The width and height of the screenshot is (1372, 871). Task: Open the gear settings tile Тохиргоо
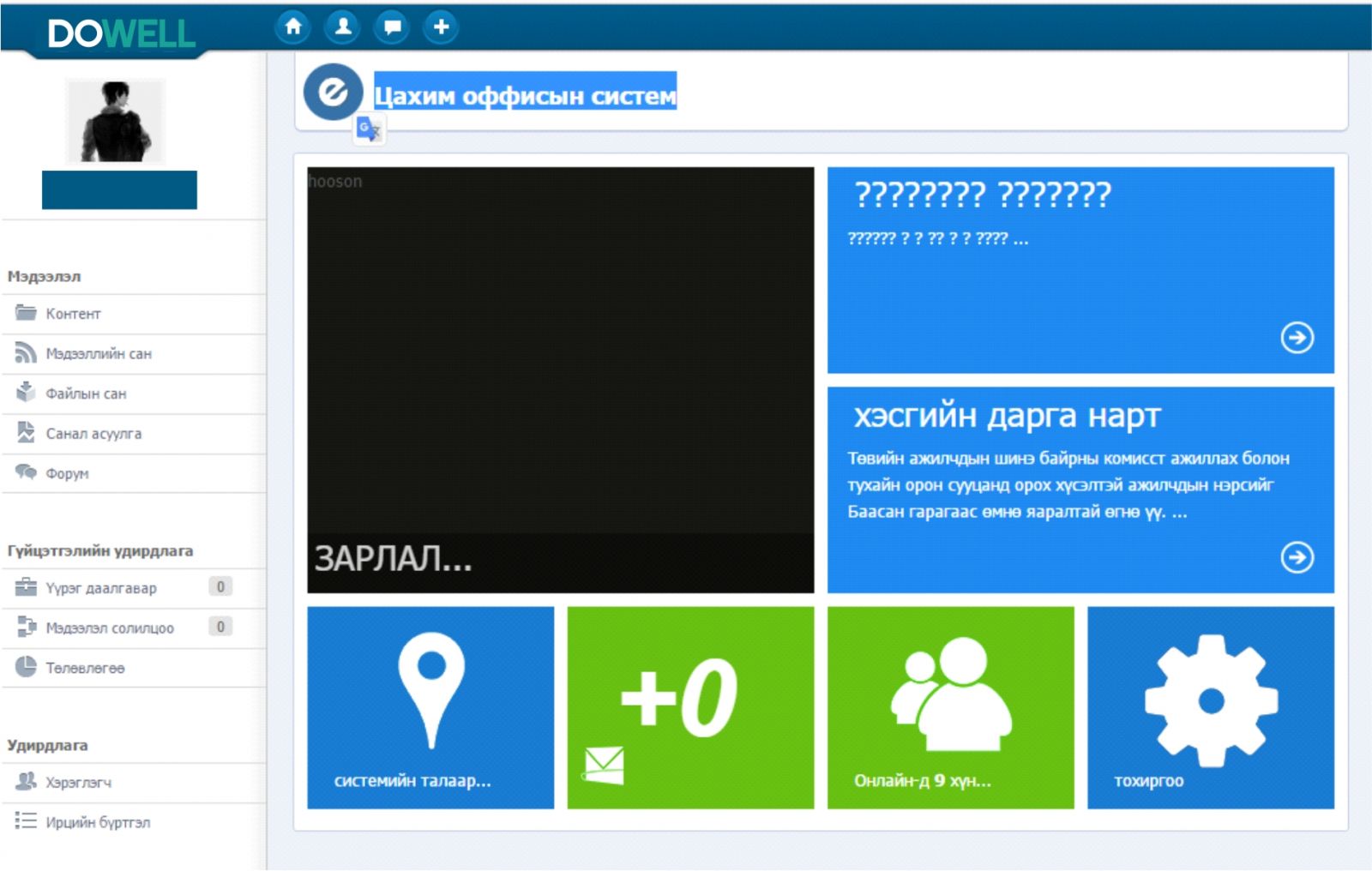point(1210,707)
